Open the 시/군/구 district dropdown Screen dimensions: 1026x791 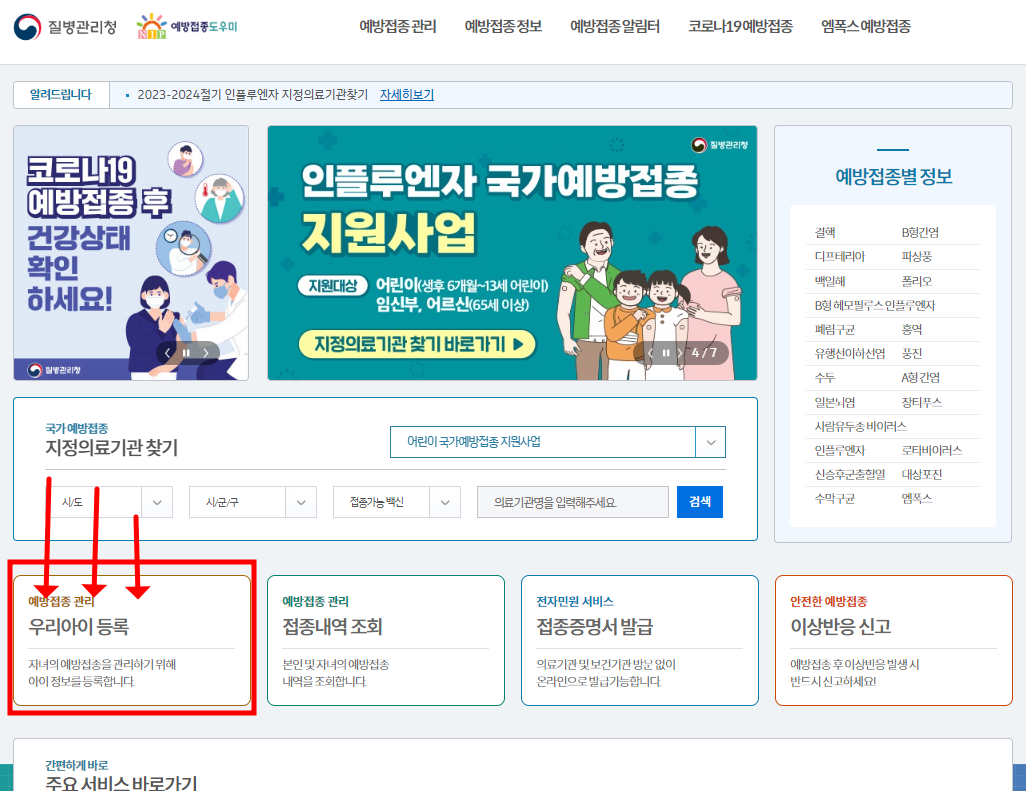point(252,501)
